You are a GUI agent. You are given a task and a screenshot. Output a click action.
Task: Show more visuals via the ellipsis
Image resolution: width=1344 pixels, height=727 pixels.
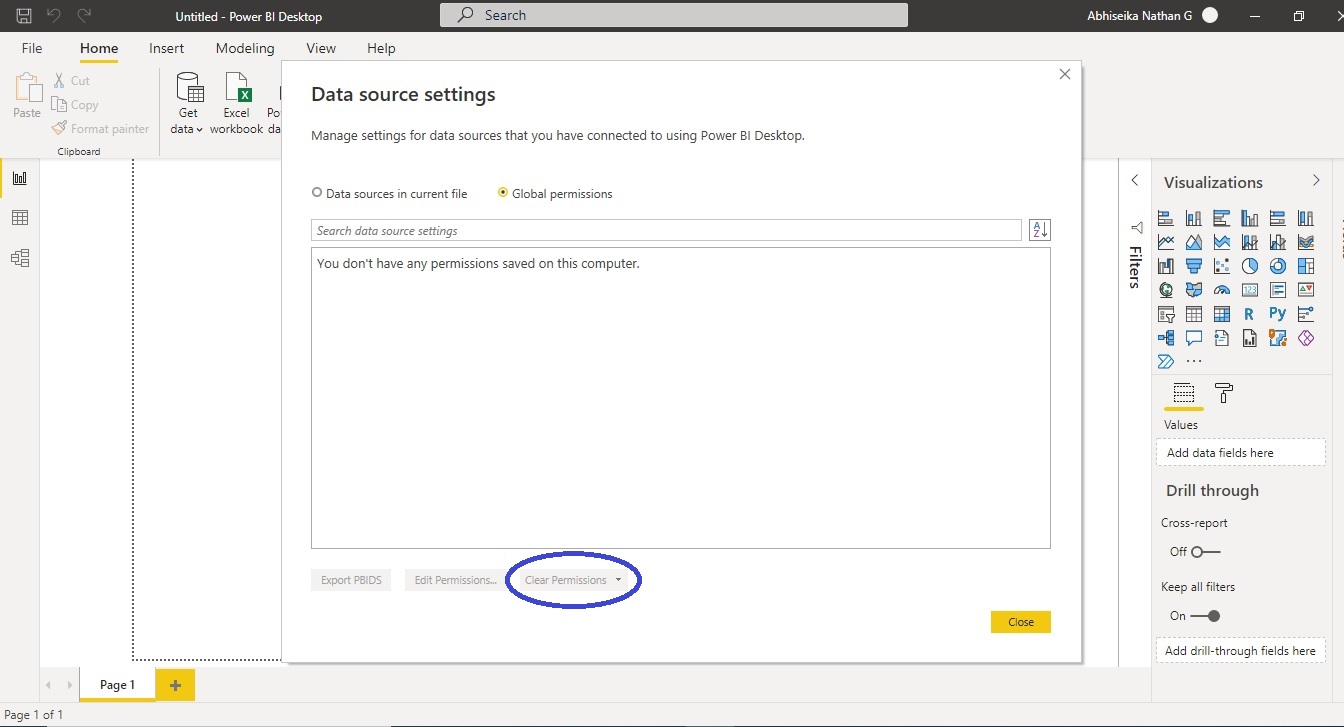point(1193,361)
